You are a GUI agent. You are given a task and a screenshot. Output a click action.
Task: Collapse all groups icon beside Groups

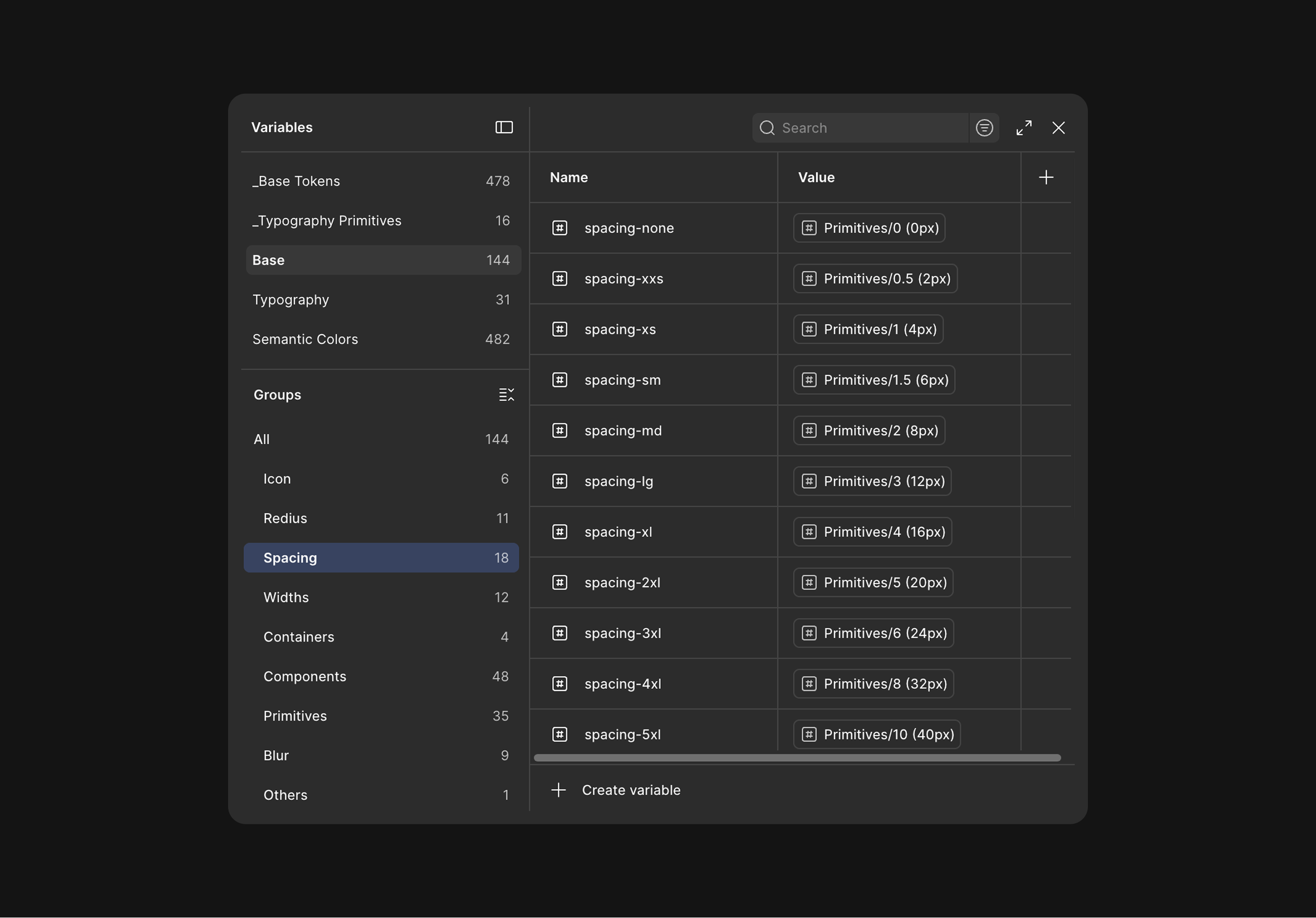click(x=506, y=395)
